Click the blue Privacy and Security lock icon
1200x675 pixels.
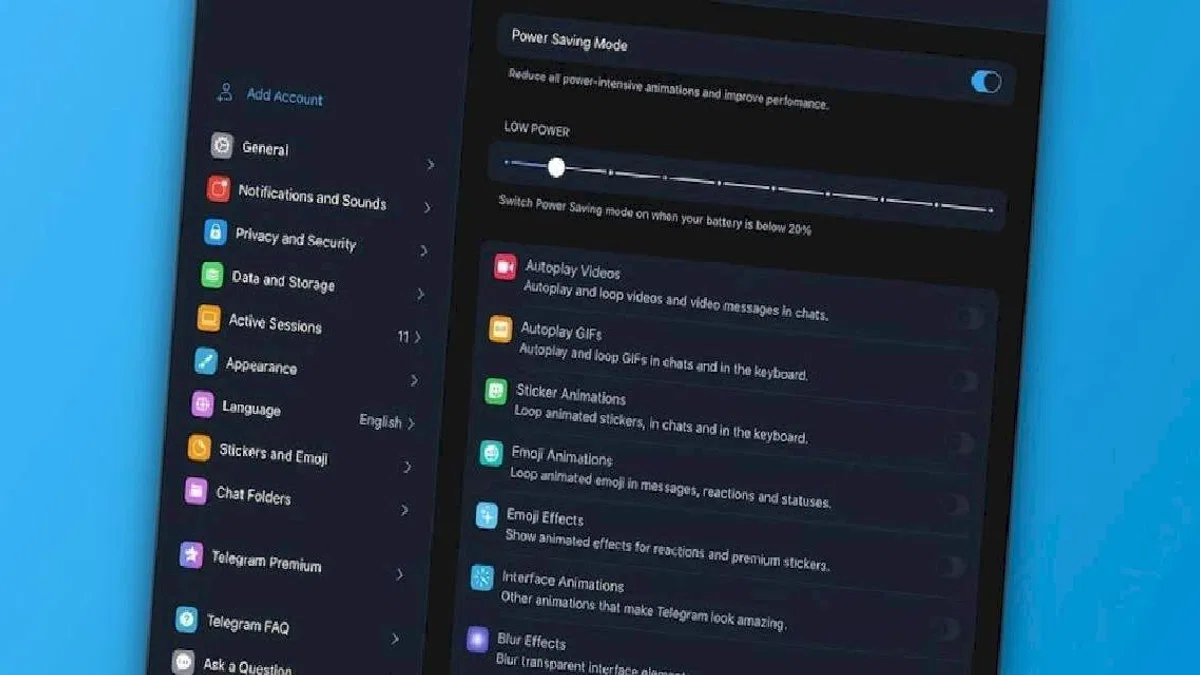(x=215, y=232)
